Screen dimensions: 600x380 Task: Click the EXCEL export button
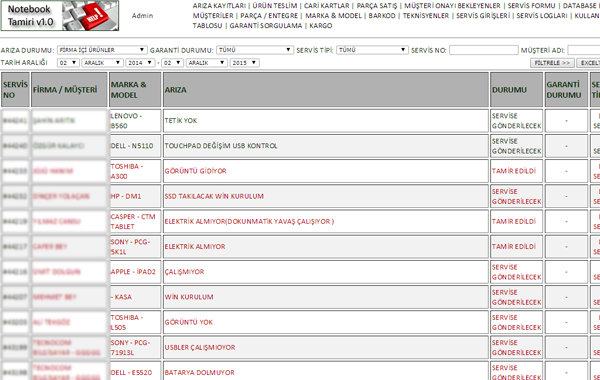588,63
